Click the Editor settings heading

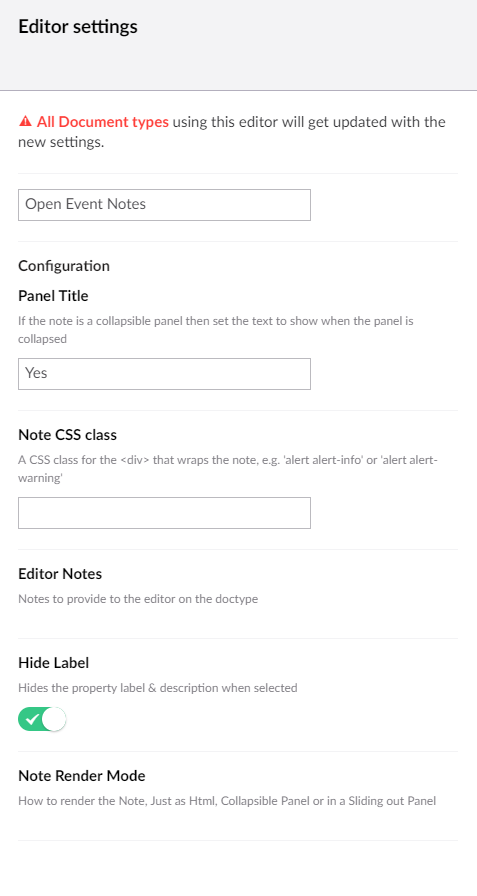click(x=78, y=27)
